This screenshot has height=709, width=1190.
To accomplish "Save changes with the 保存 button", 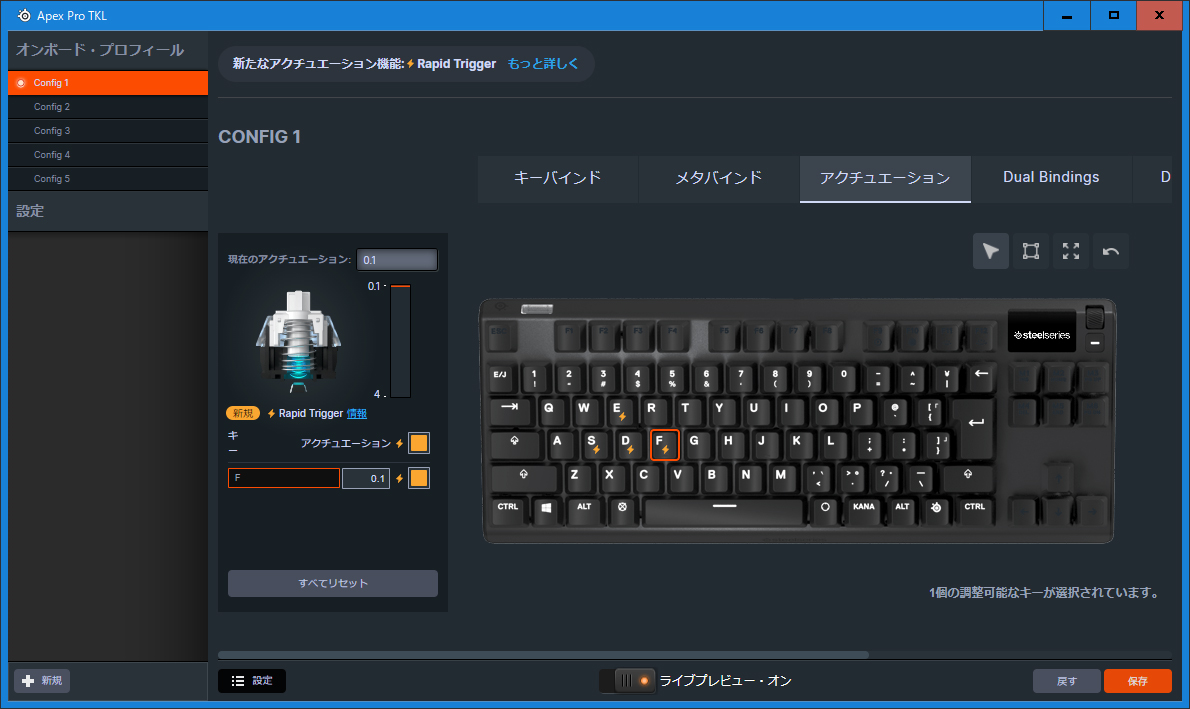I will pos(1138,681).
